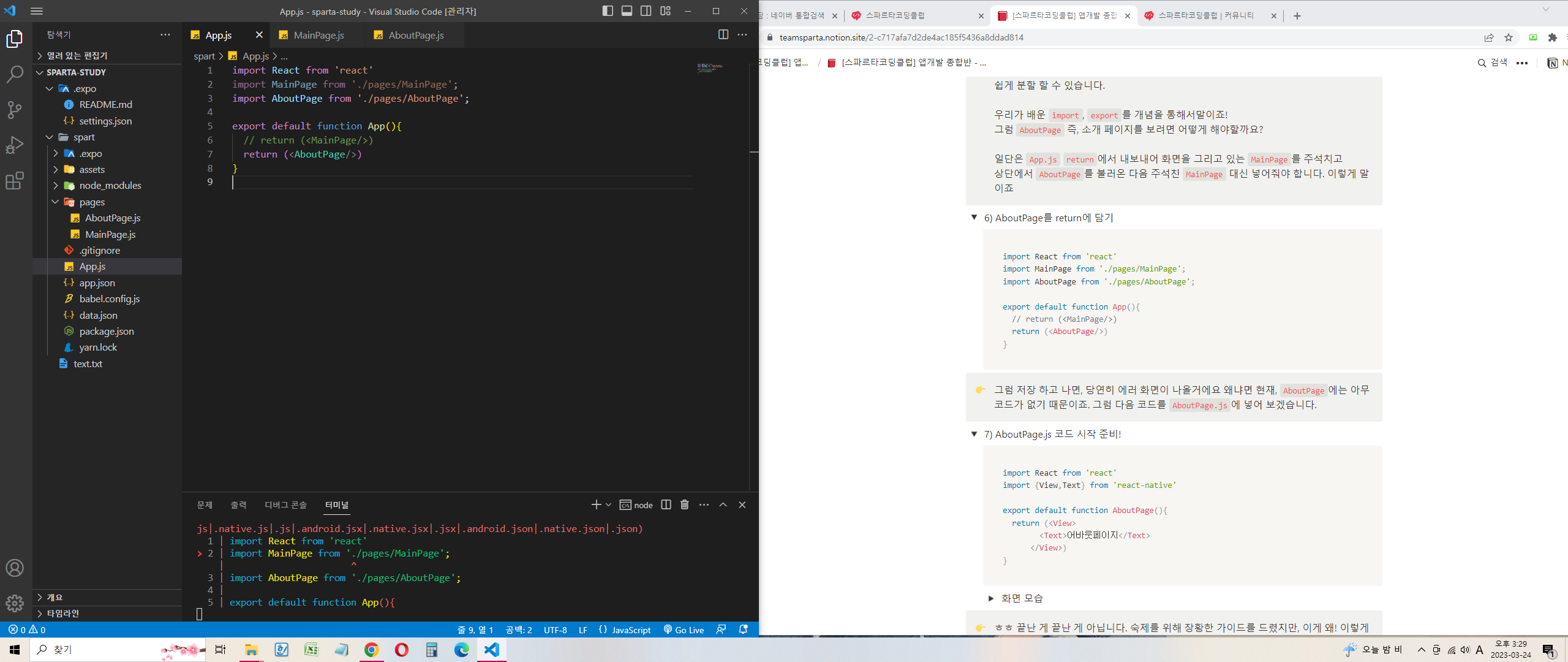Open the terminal launch profile dropdown
This screenshot has height=662, width=1568.
pyautogui.click(x=608, y=504)
